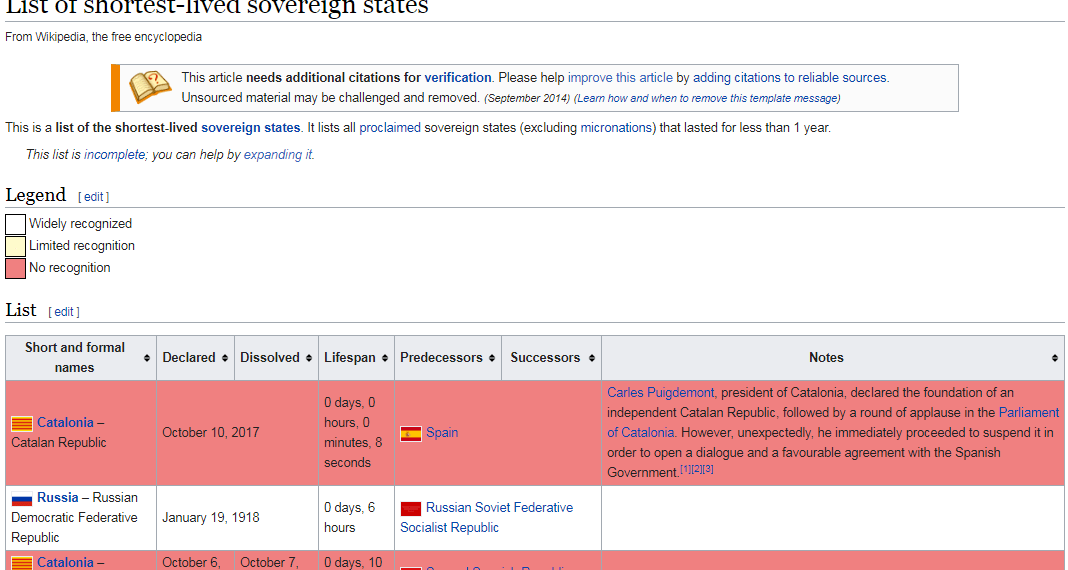Click the 'Limited recognition' yellow legend swatch
This screenshot has width=1068, height=570.
click(x=15, y=246)
